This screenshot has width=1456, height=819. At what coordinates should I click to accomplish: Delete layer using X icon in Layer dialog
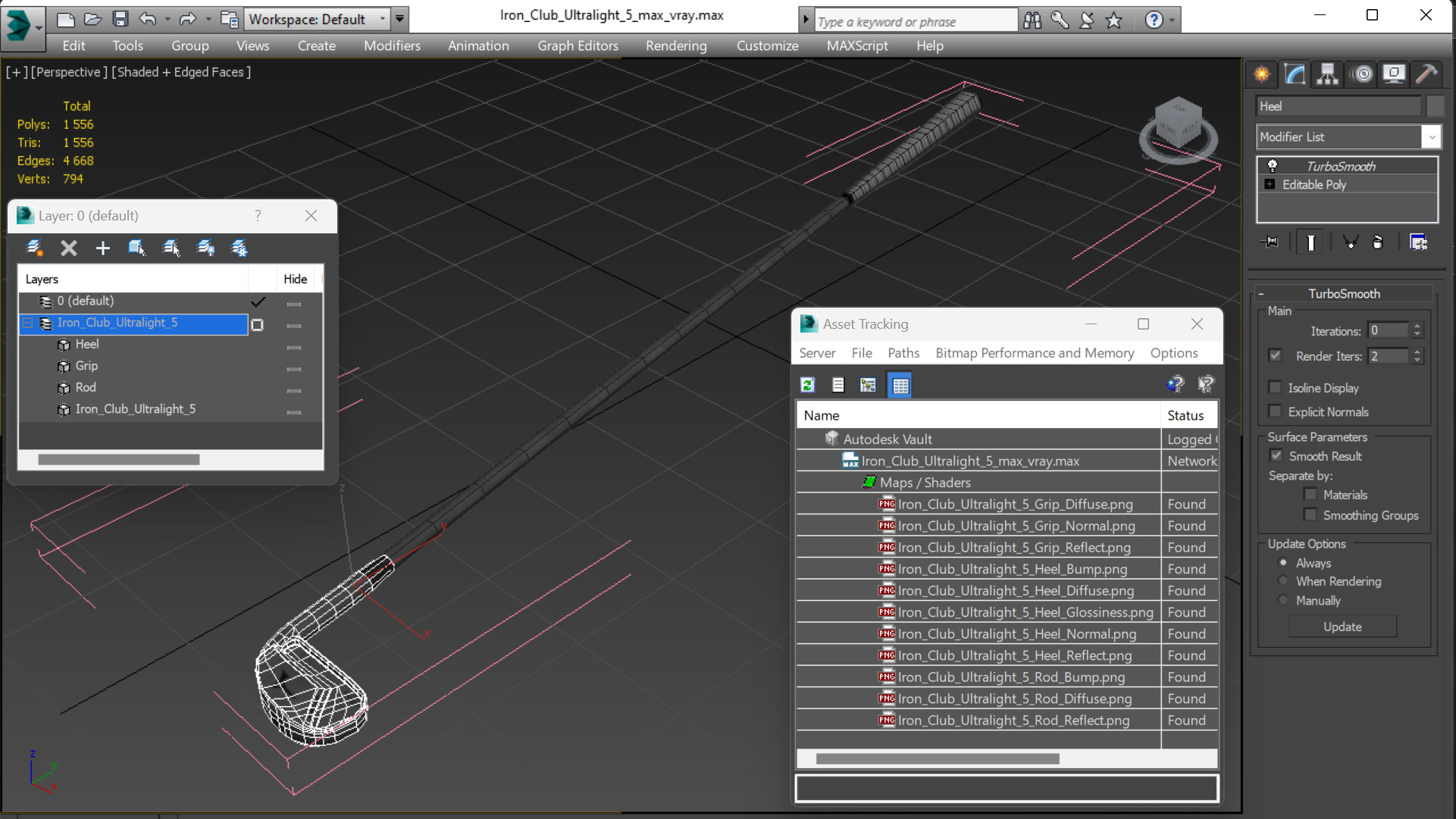coord(69,249)
